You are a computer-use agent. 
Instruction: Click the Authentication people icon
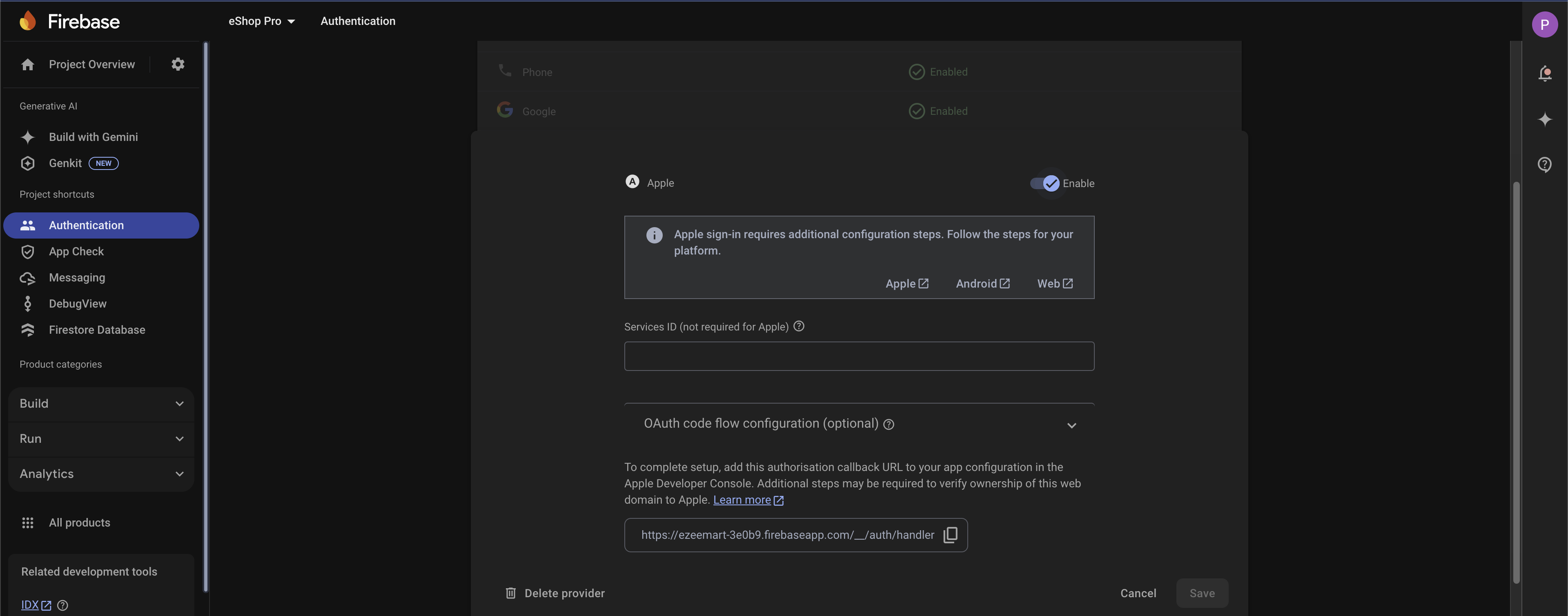pos(27,225)
